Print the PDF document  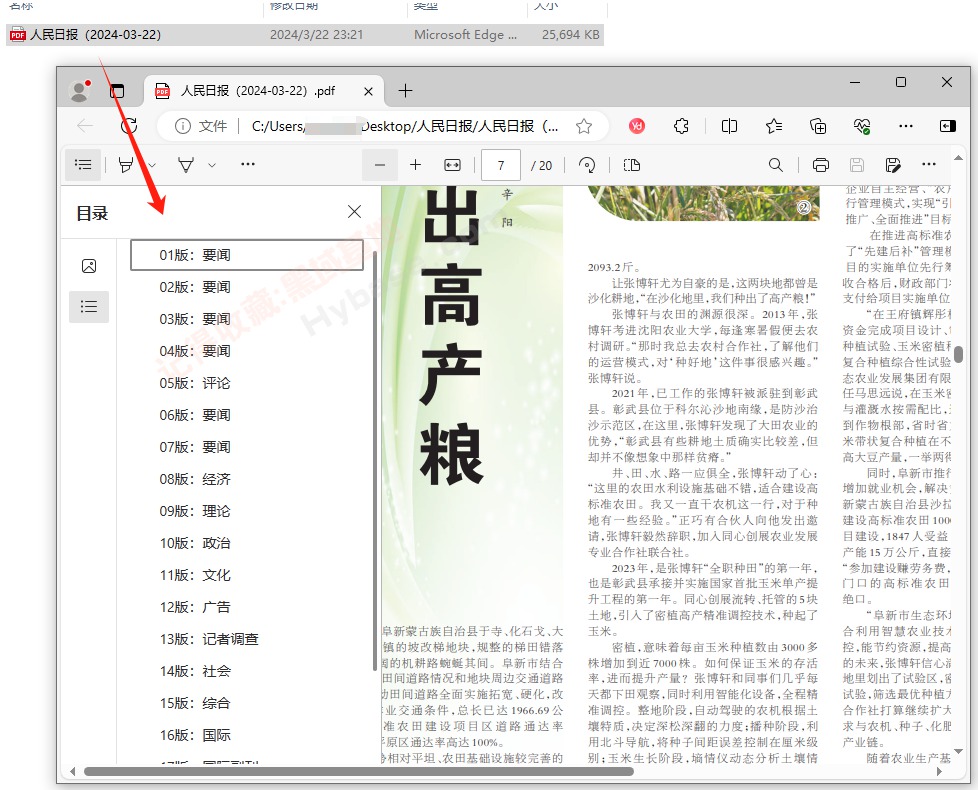tap(821, 165)
